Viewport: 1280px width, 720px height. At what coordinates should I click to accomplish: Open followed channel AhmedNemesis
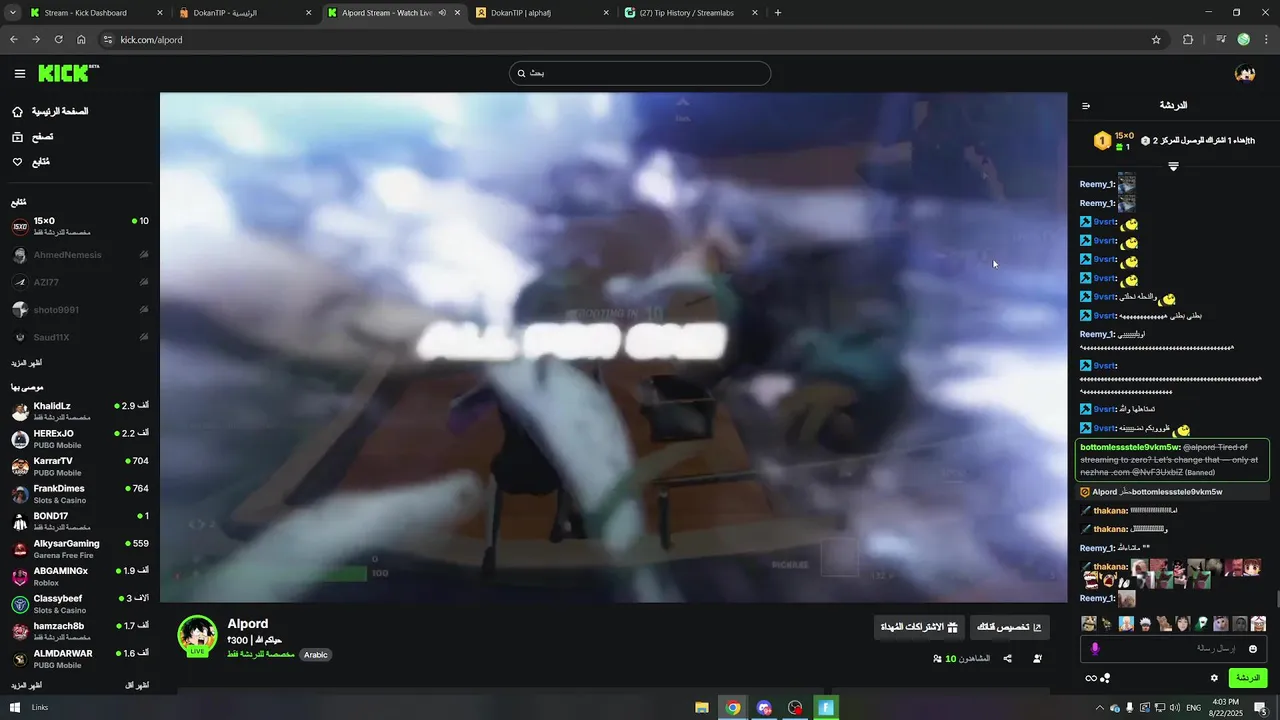80,255
